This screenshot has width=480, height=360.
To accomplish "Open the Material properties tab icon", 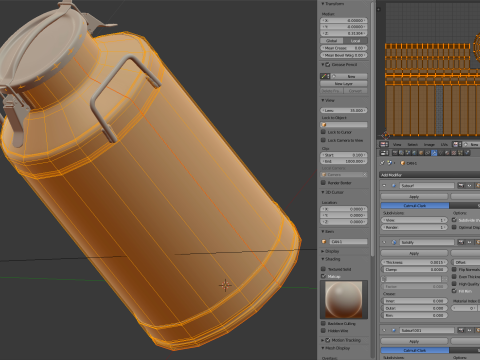I will click(447, 153).
